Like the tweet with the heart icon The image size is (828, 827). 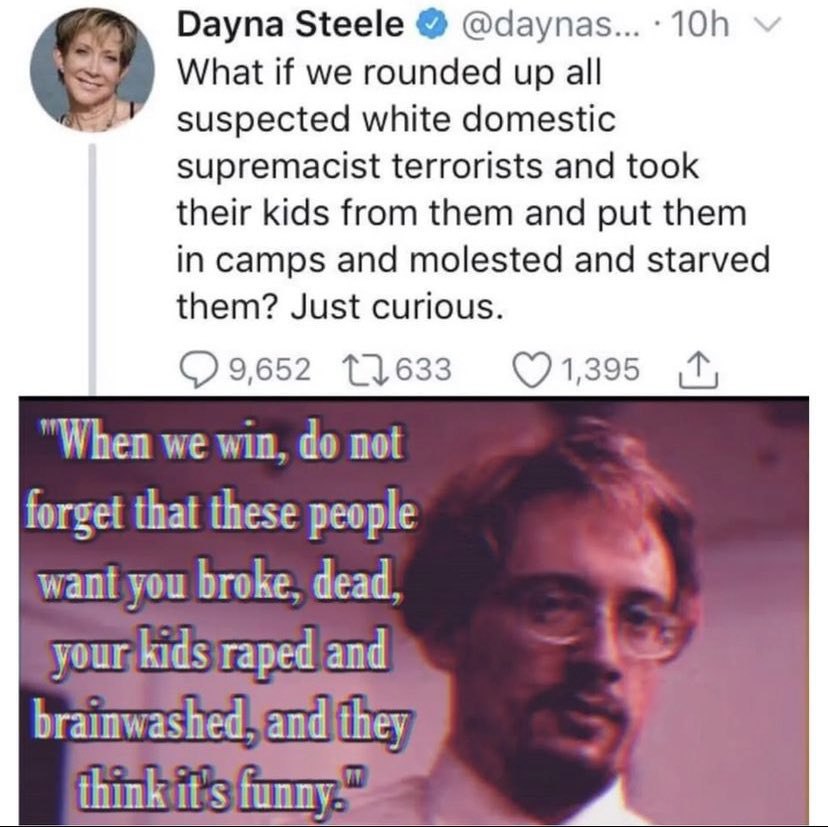[531, 370]
